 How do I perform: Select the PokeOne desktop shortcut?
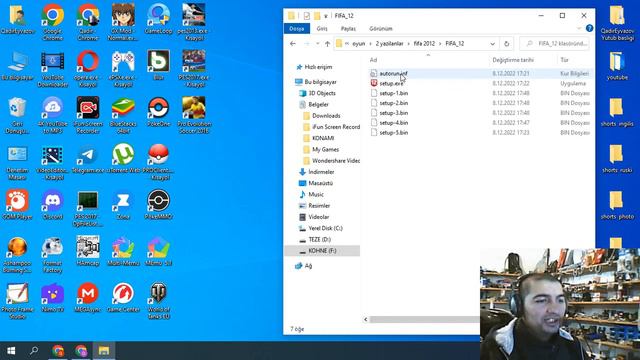click(x=158, y=111)
